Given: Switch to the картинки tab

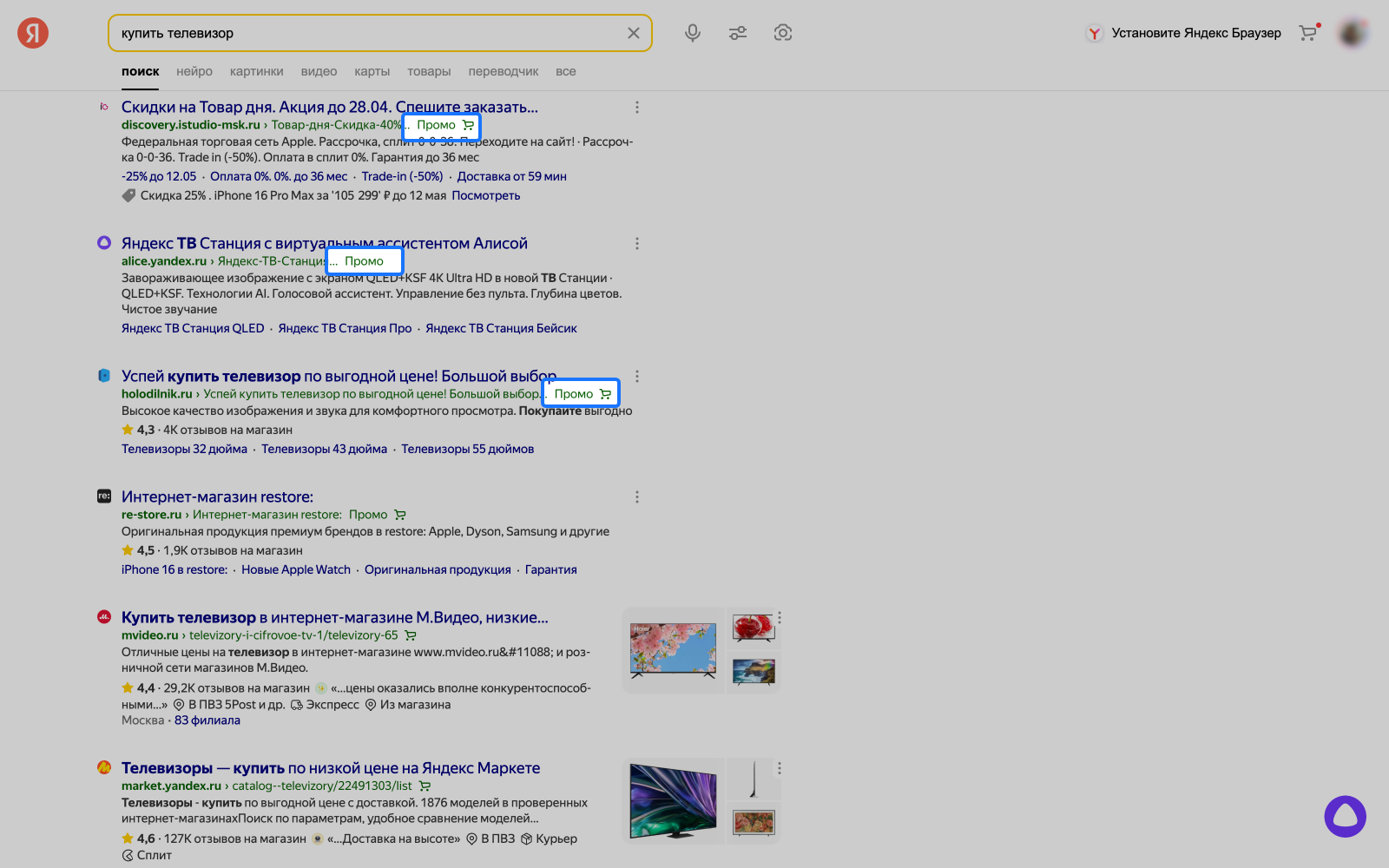Looking at the screenshot, I should point(256,71).
